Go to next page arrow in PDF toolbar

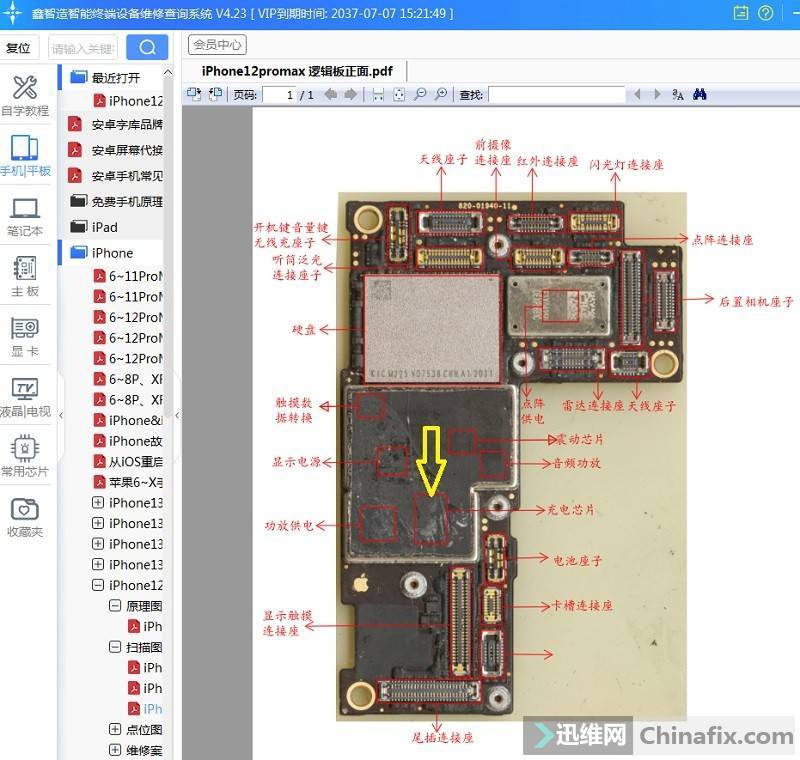(351, 94)
